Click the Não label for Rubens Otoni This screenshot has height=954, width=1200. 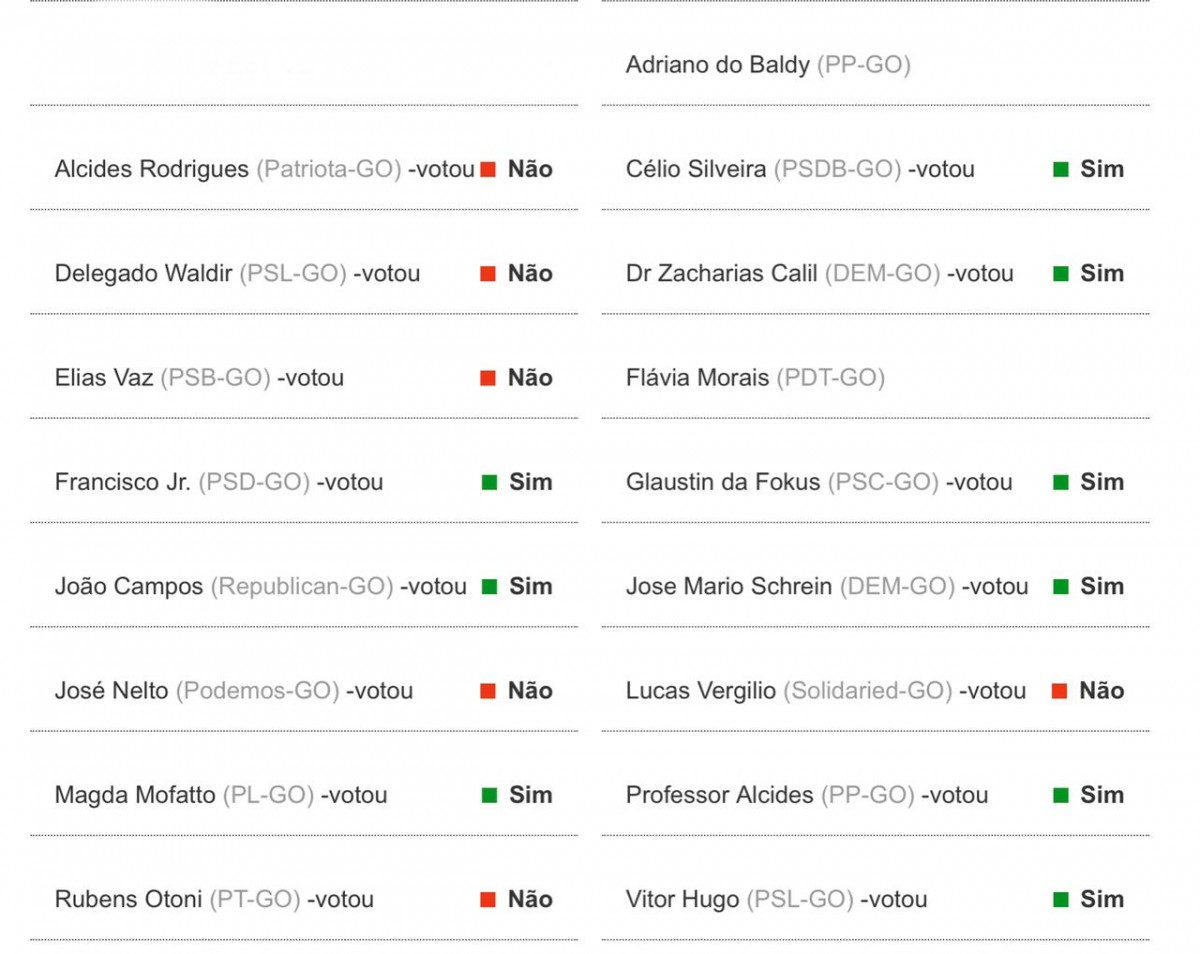pos(530,899)
